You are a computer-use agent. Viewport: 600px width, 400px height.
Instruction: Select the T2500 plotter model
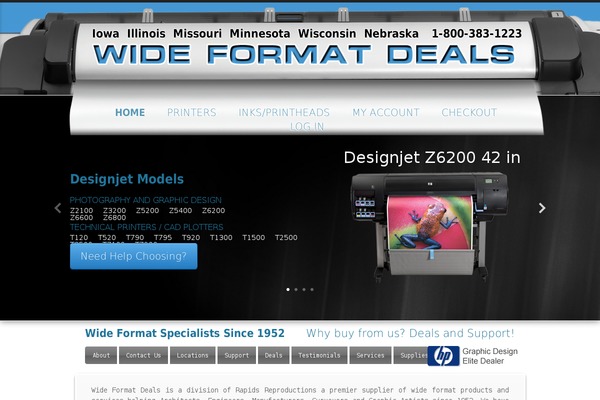point(286,237)
